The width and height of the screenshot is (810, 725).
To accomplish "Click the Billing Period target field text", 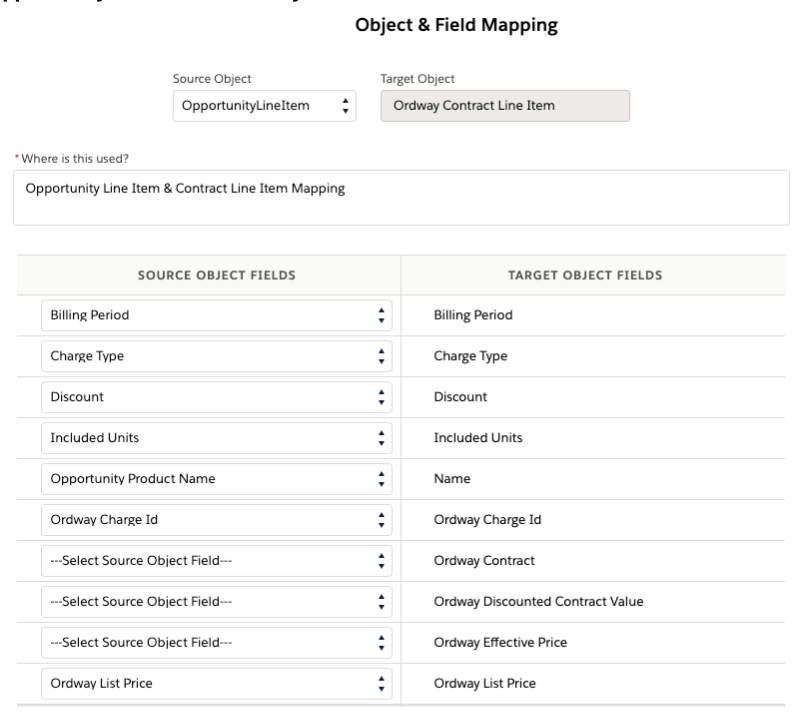I will pos(473,315).
